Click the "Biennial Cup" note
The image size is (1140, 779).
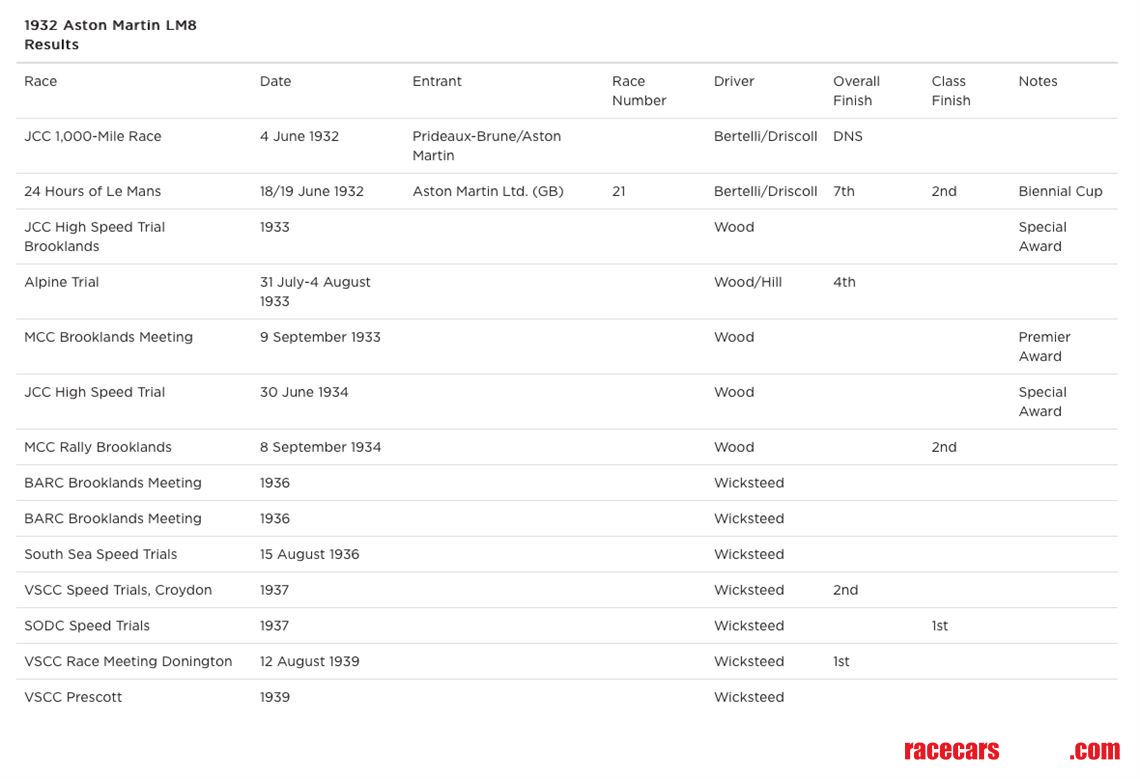coord(1060,191)
